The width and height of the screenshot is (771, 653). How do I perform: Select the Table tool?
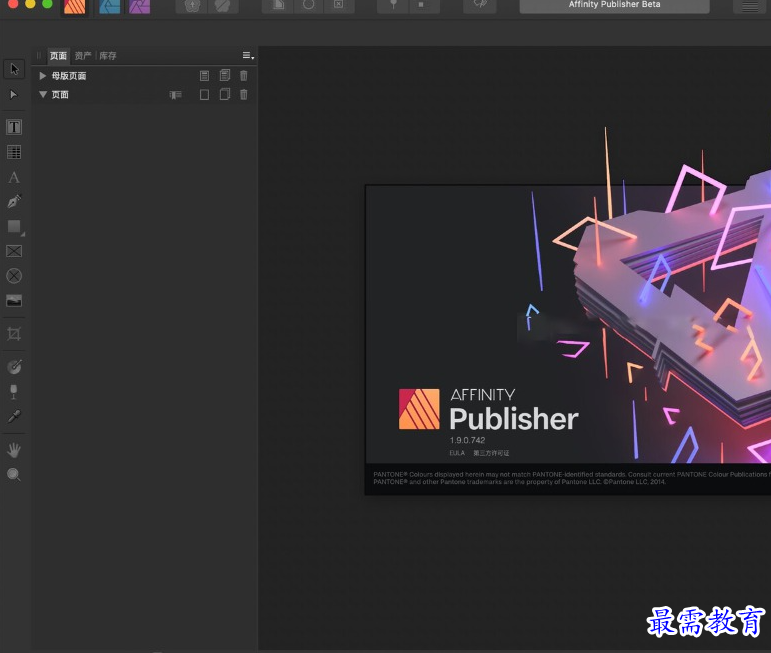point(14,152)
